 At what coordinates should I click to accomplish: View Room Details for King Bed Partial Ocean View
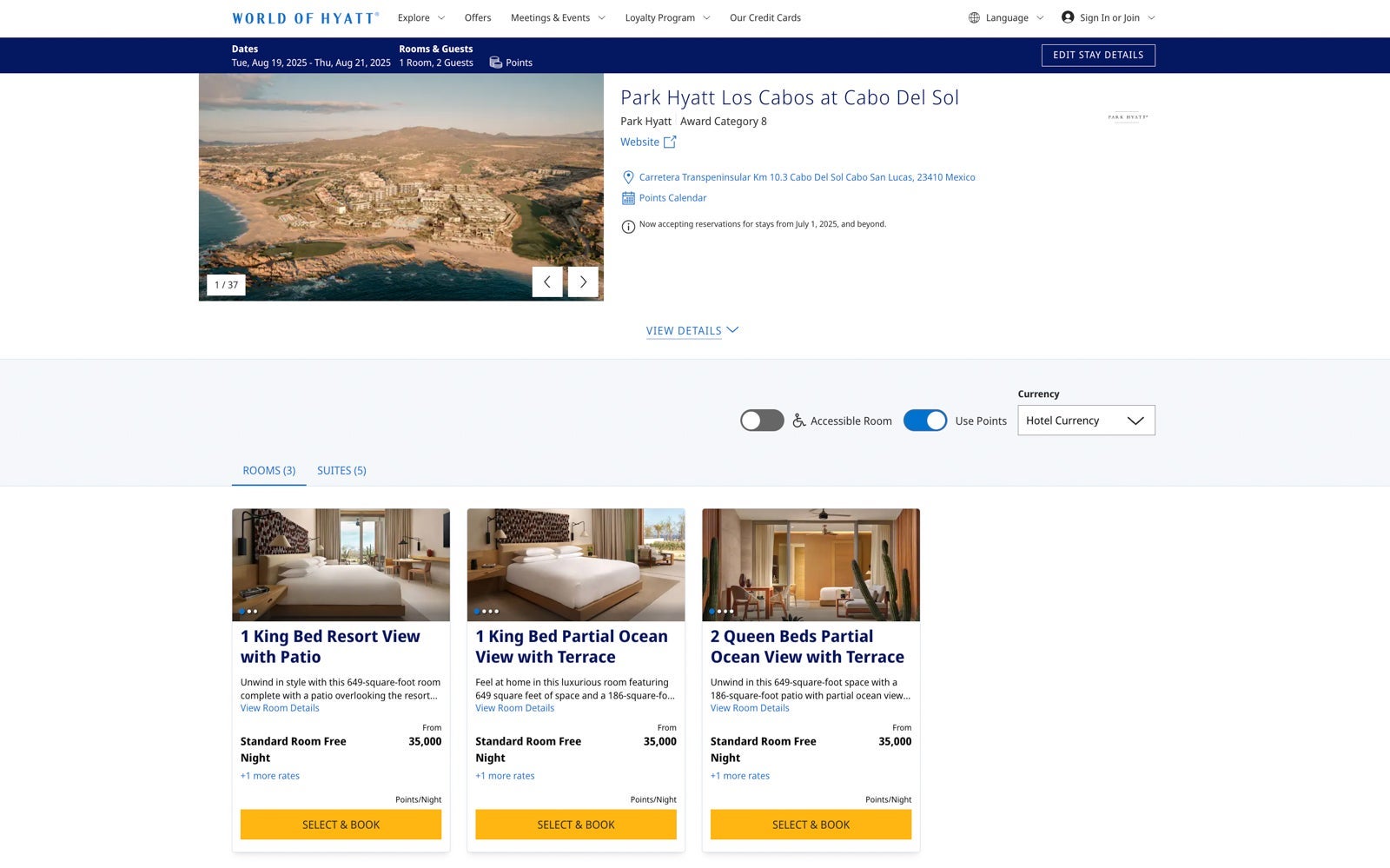[x=514, y=708]
